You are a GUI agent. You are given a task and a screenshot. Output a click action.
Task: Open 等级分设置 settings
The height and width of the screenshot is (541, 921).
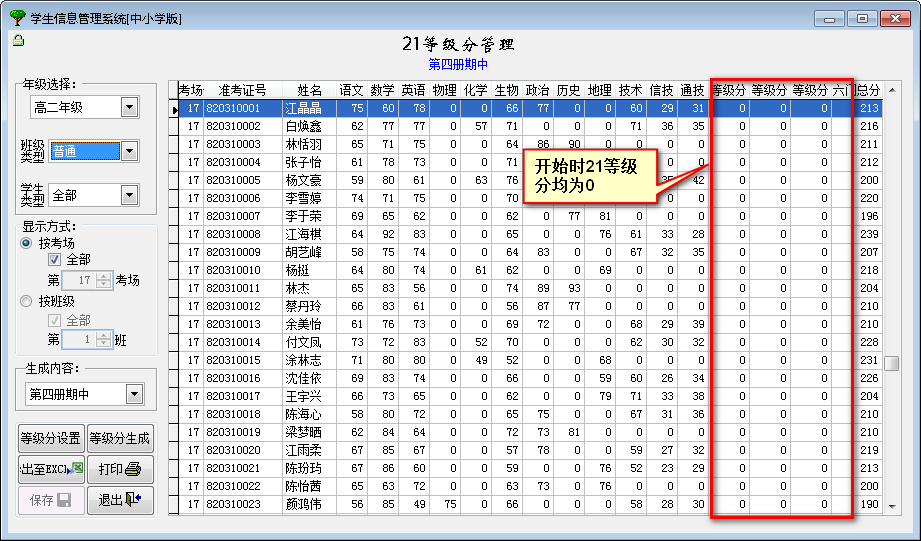[x=50, y=438]
